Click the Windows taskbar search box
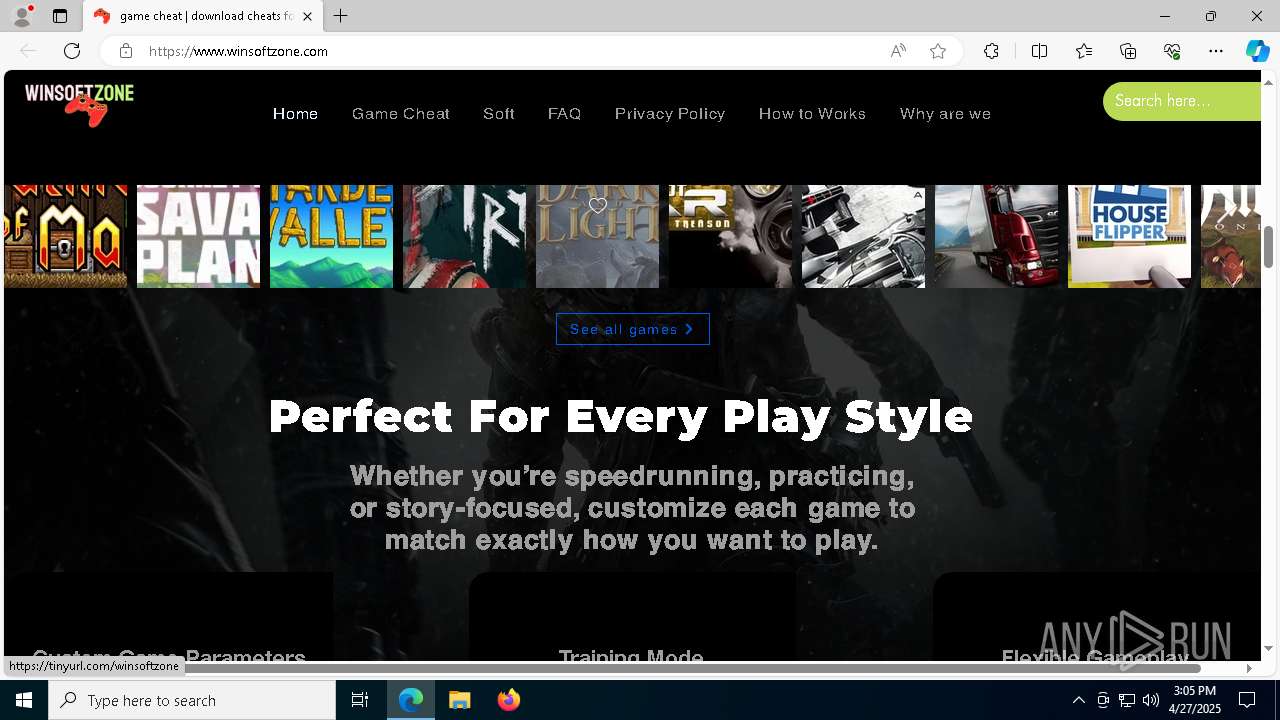Image resolution: width=1280 pixels, height=720 pixels. (192, 700)
